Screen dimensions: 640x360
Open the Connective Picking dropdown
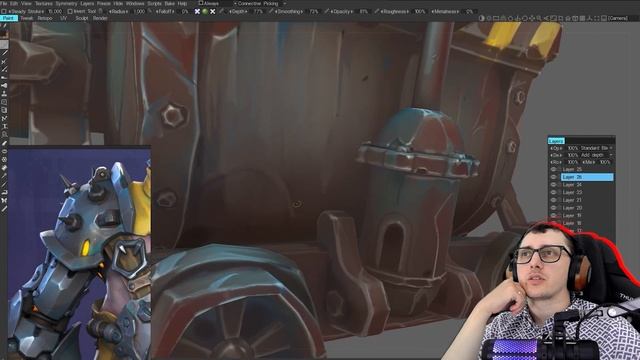[260, 3]
